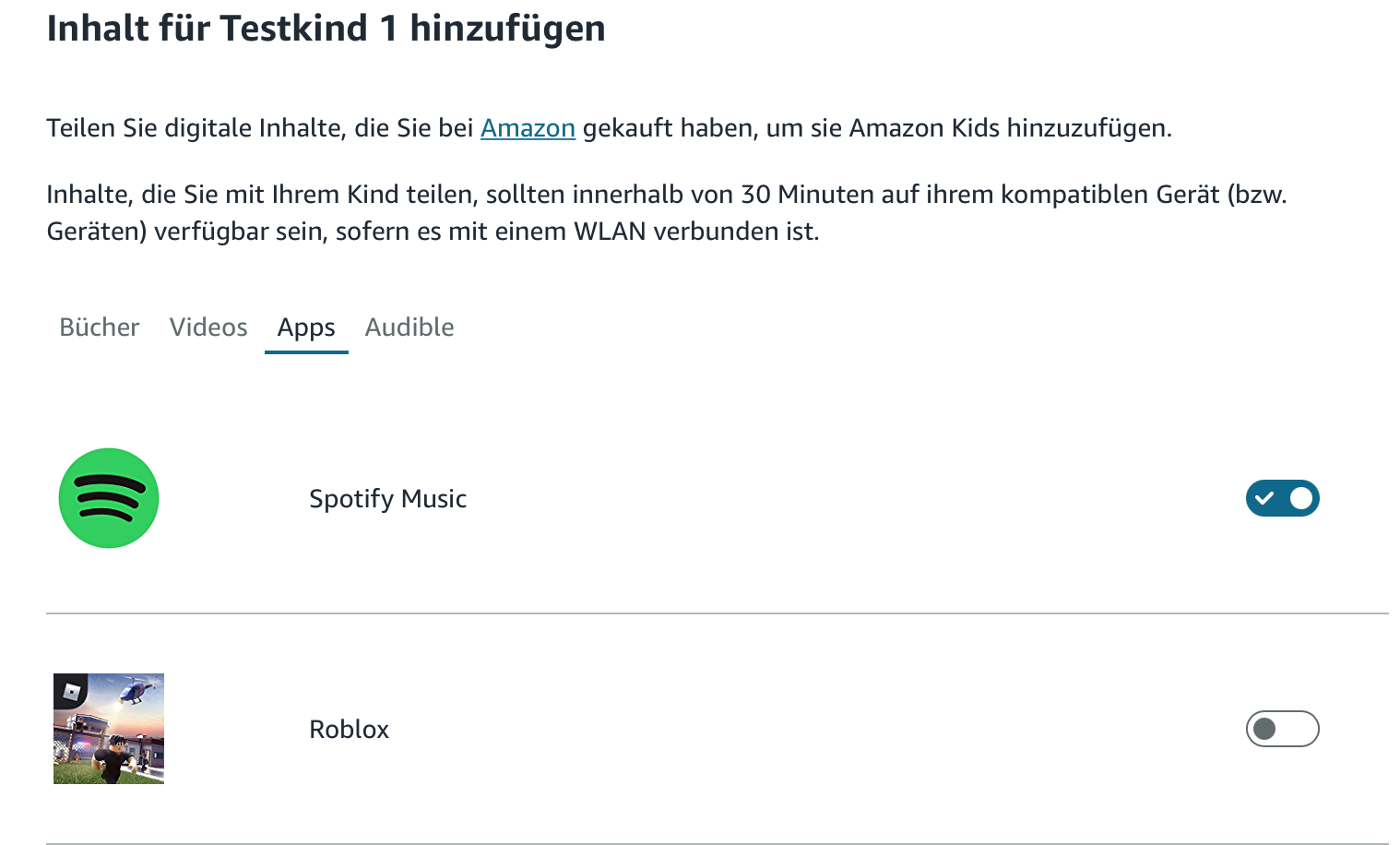Click the checkmark in the Spotify toggle

pyautogui.click(x=1264, y=498)
